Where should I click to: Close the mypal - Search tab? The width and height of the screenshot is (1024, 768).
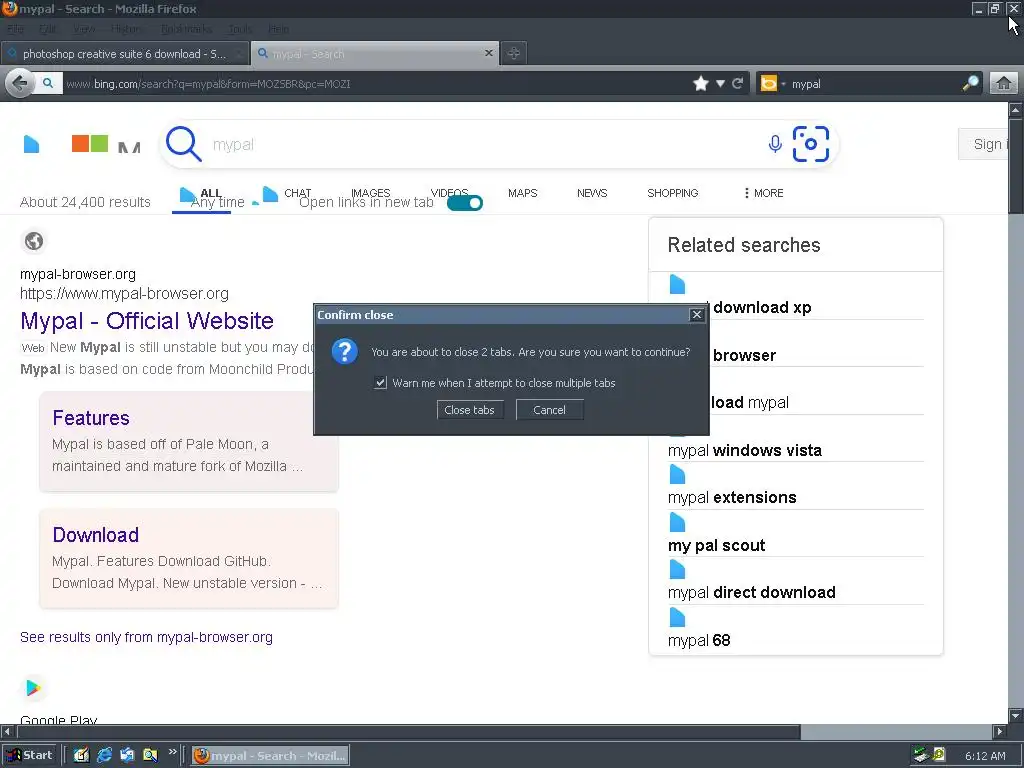[488, 53]
